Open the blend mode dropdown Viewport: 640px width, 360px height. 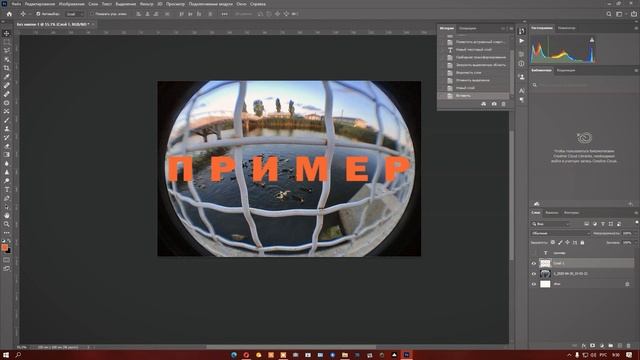coord(560,233)
